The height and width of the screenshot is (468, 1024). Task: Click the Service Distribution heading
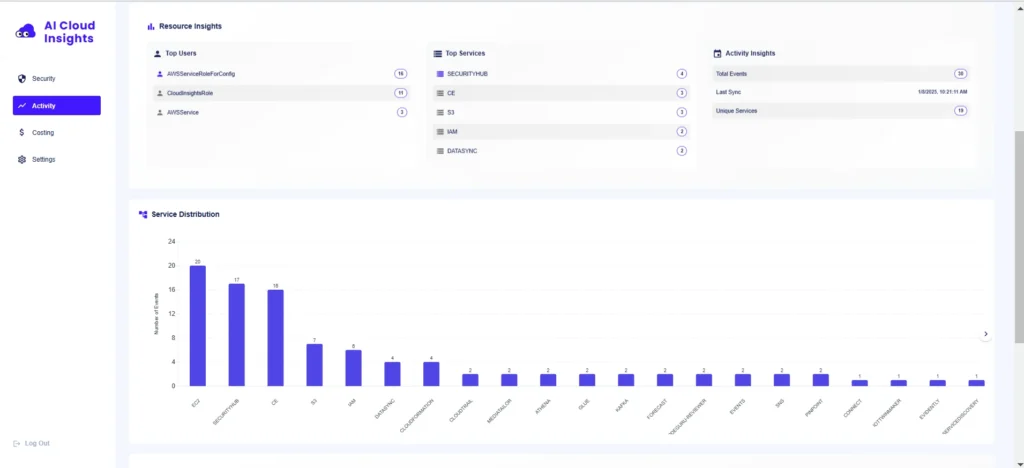click(x=185, y=214)
